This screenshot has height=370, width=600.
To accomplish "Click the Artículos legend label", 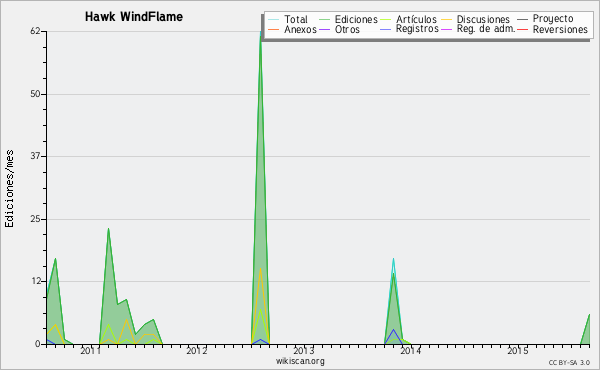I will click(x=416, y=19).
